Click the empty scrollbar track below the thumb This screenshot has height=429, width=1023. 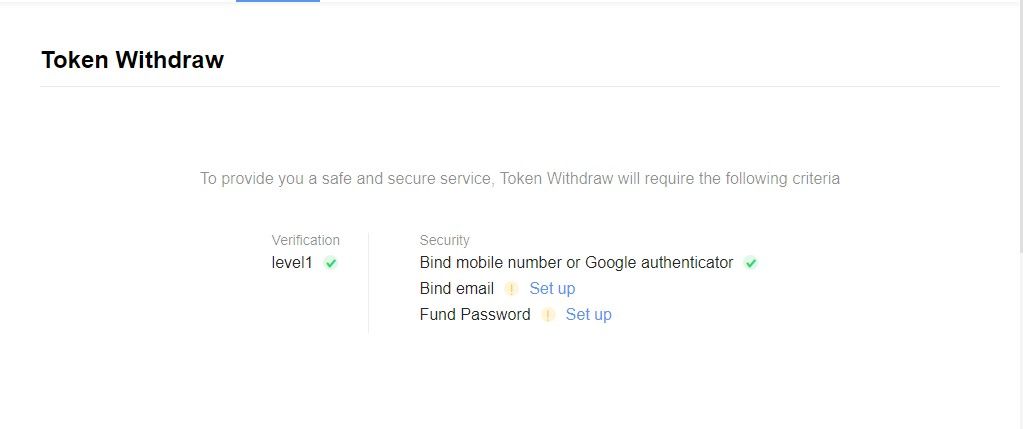point(1020,339)
